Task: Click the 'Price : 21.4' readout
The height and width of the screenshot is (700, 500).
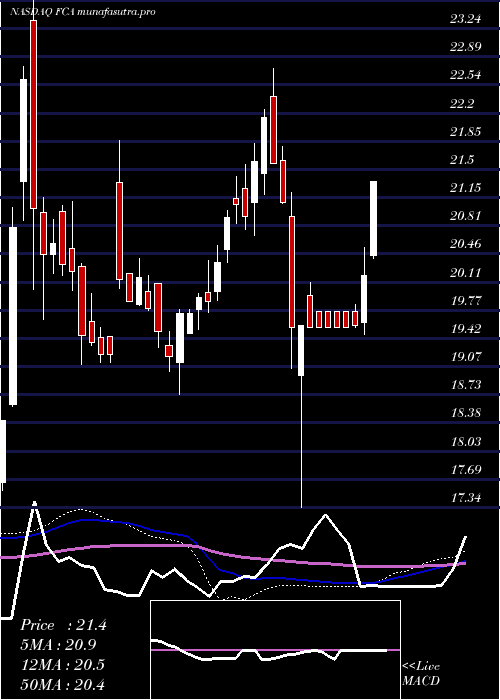Action: 63,625
